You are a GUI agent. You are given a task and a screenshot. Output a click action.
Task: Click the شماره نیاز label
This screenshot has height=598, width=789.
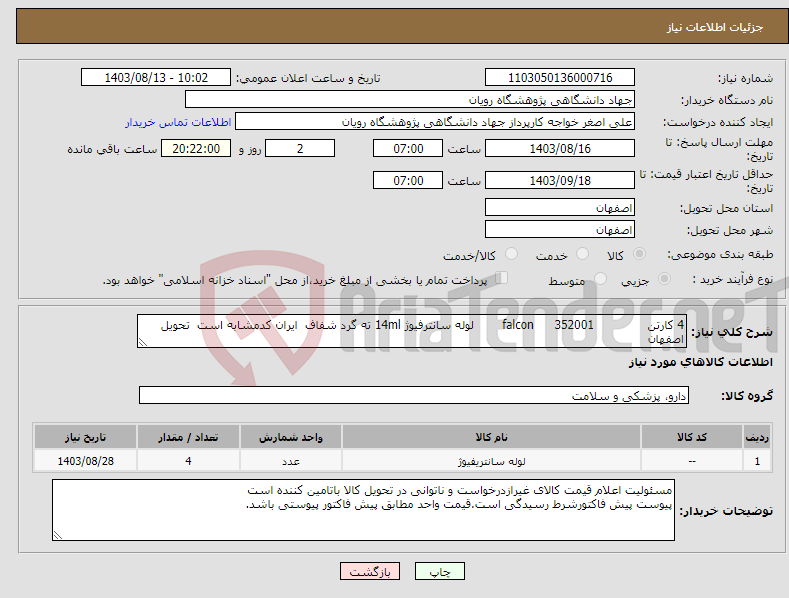pyautogui.click(x=745, y=79)
